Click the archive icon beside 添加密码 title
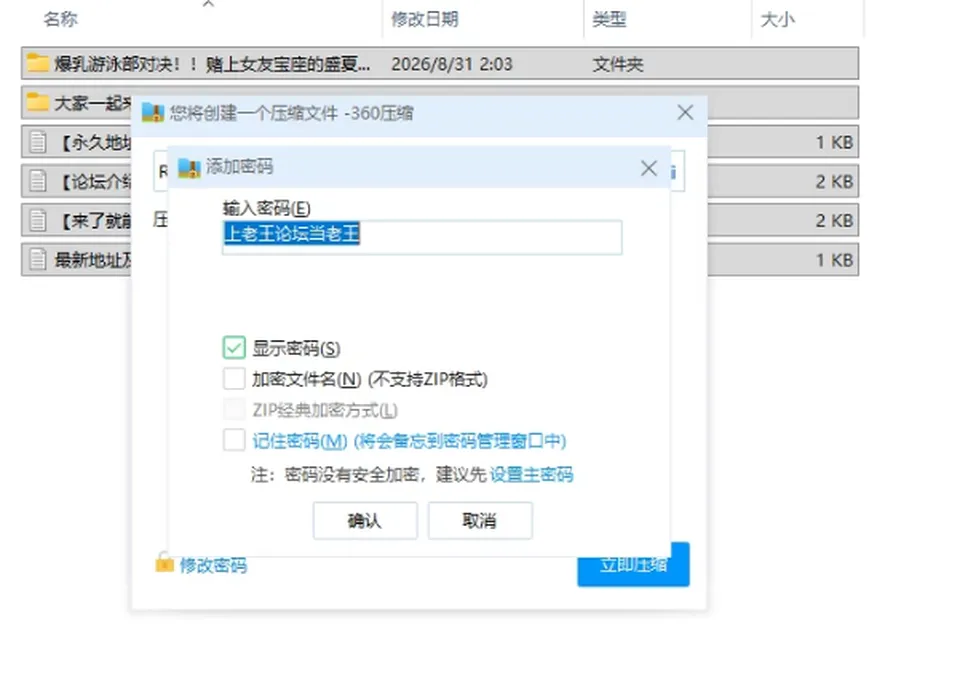Screen dimensions: 960x695 189,167
